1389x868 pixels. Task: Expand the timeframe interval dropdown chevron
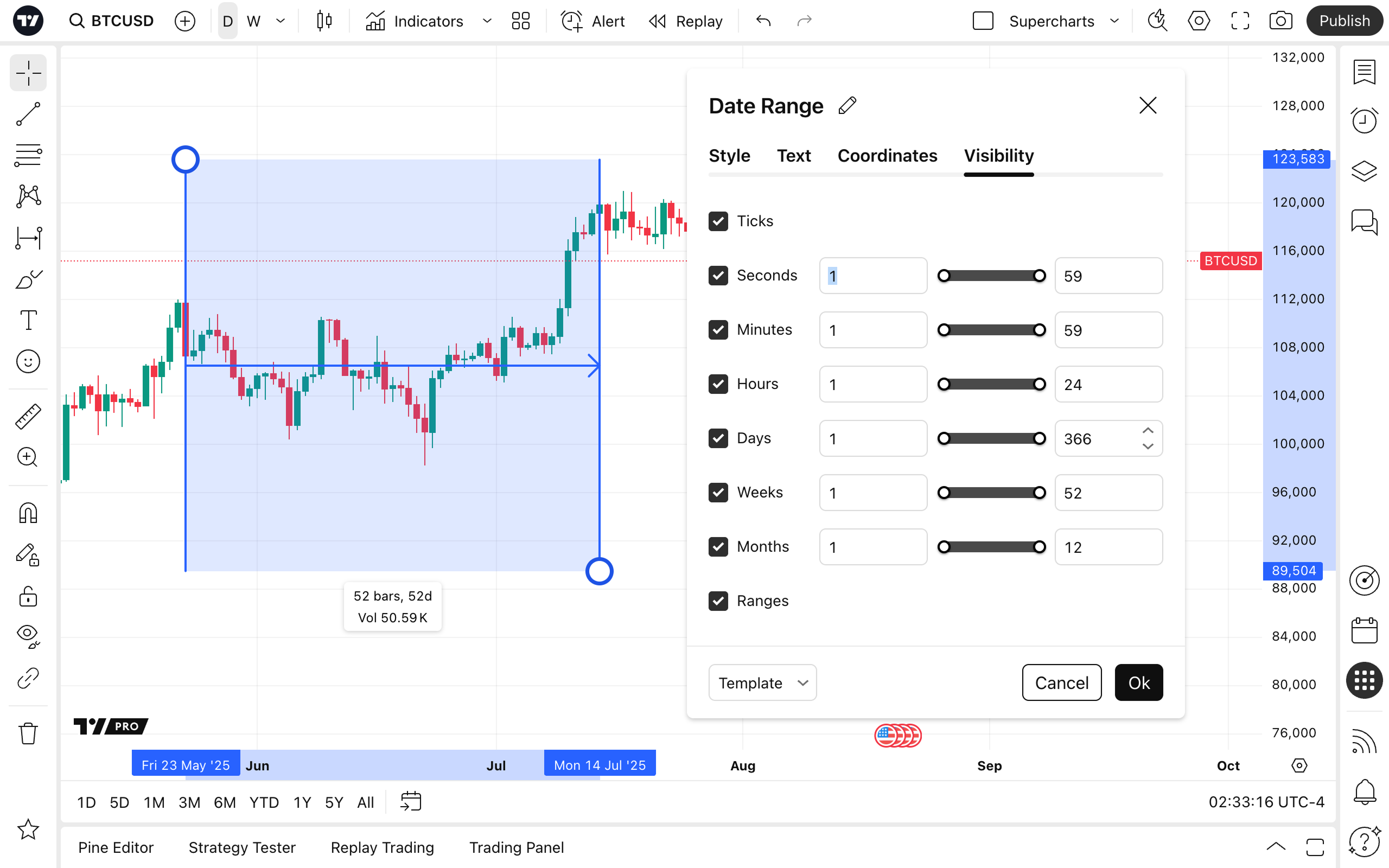tap(281, 21)
